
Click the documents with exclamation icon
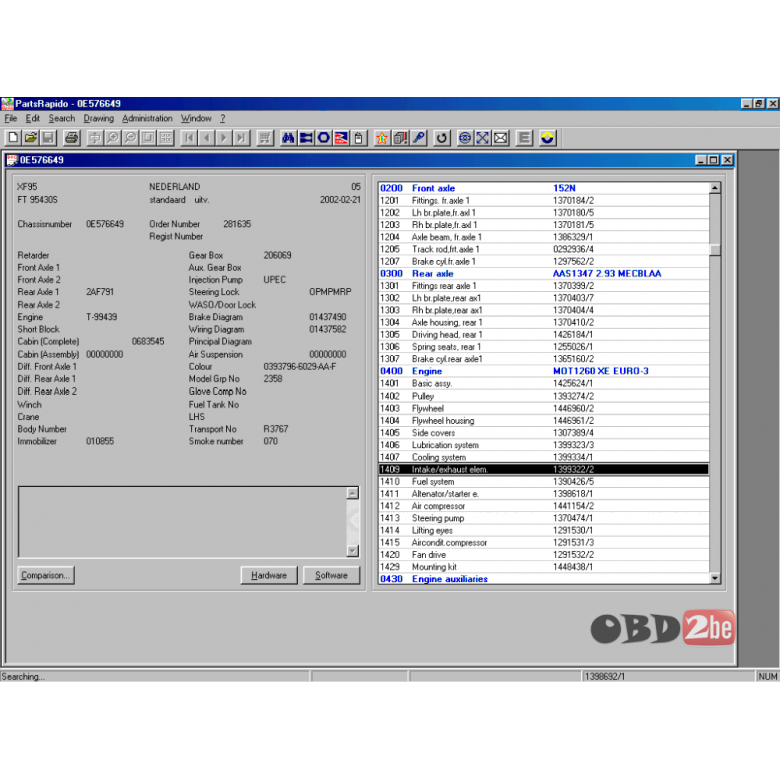(x=400, y=138)
